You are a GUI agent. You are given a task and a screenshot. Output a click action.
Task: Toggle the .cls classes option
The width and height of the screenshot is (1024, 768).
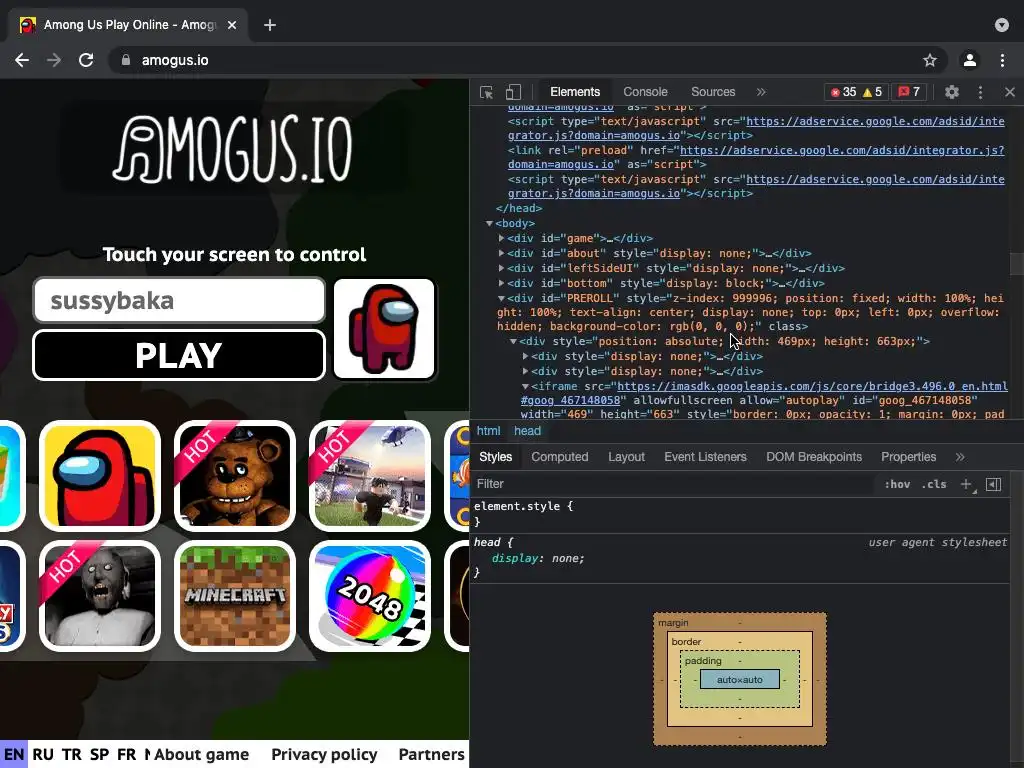934,484
